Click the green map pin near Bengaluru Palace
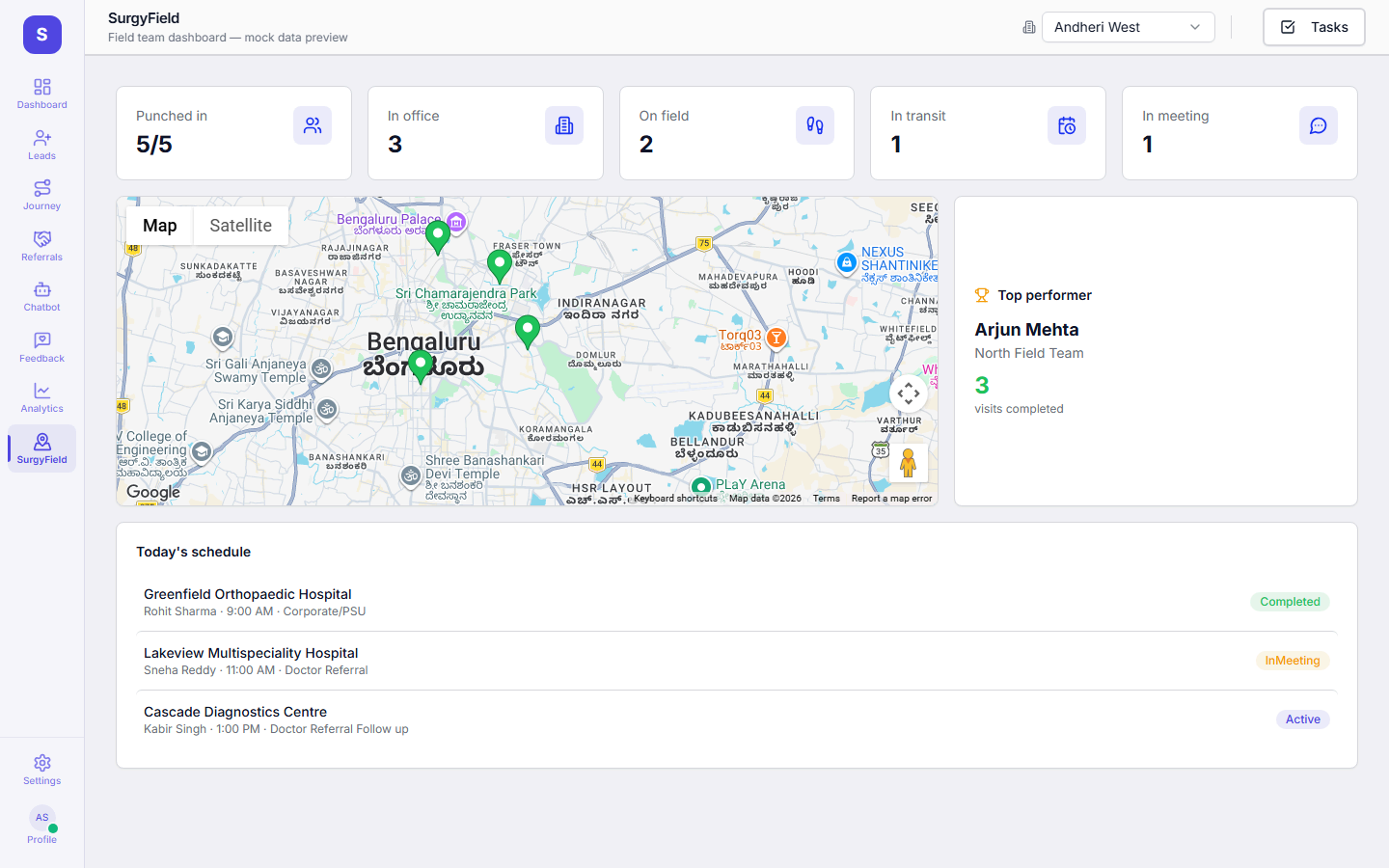Screen dimensions: 1389x868 coord(438,237)
